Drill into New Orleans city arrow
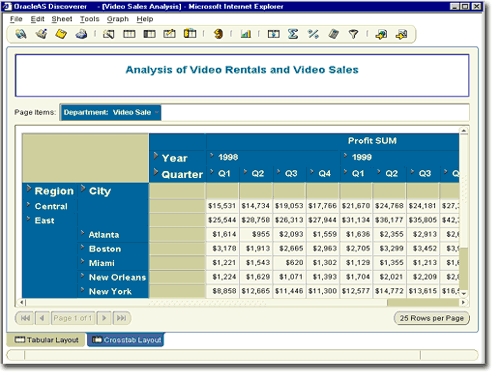Viewport: 498px width, 375px height. [82, 275]
